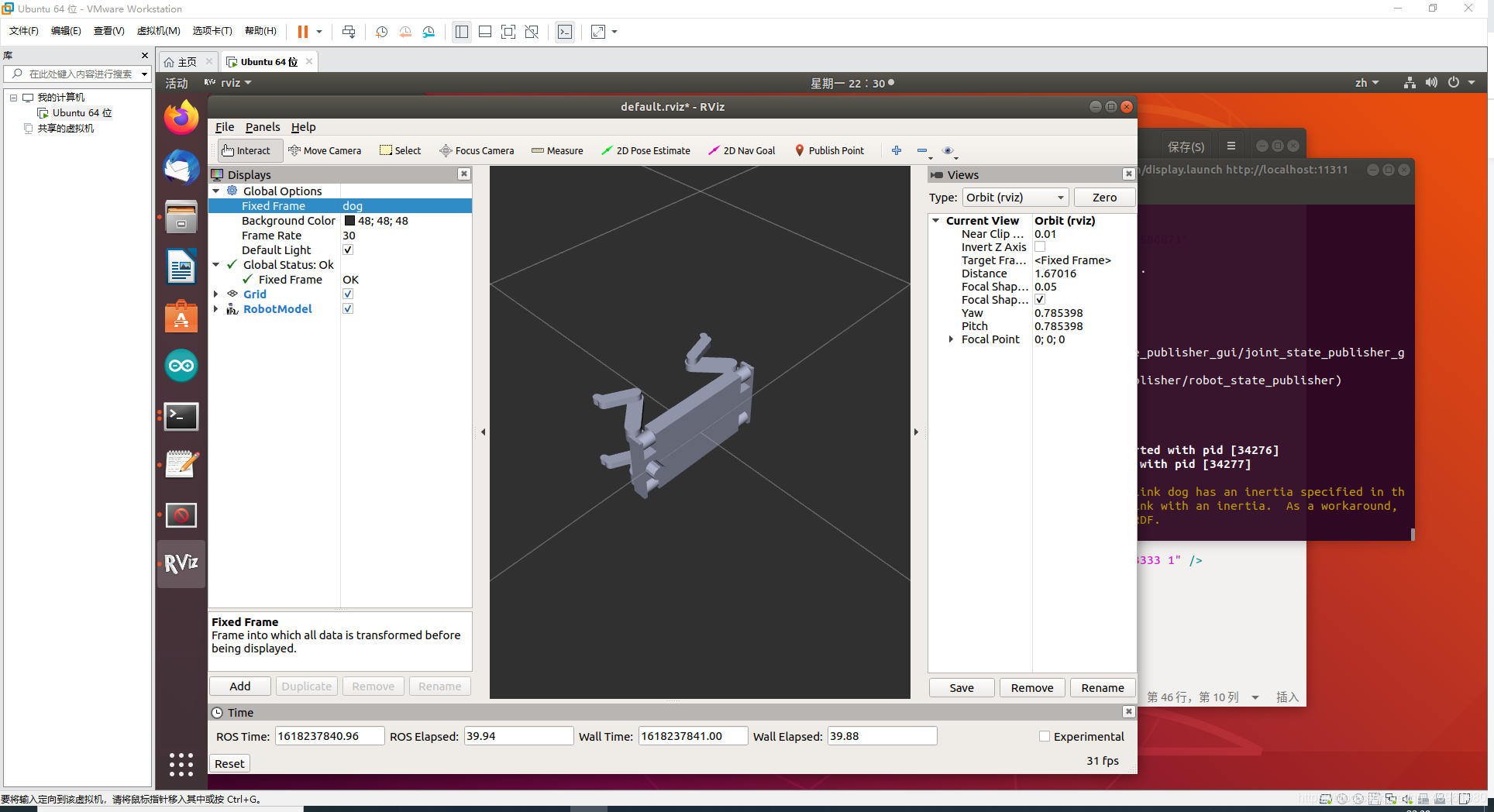Open the zh input language menu
The width and height of the screenshot is (1494, 812).
[1367, 83]
